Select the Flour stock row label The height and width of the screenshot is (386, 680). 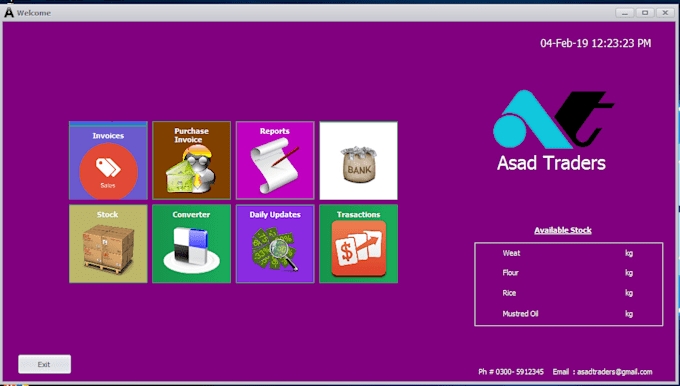tap(510, 273)
